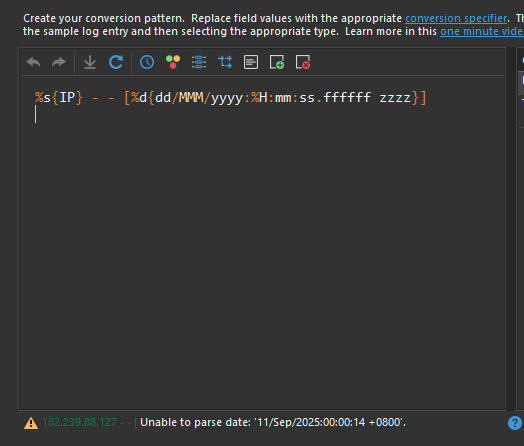Viewport: 524px width, 446px height.
Task: Click the zzzz timezone token in date pattern
Action: click(x=395, y=98)
